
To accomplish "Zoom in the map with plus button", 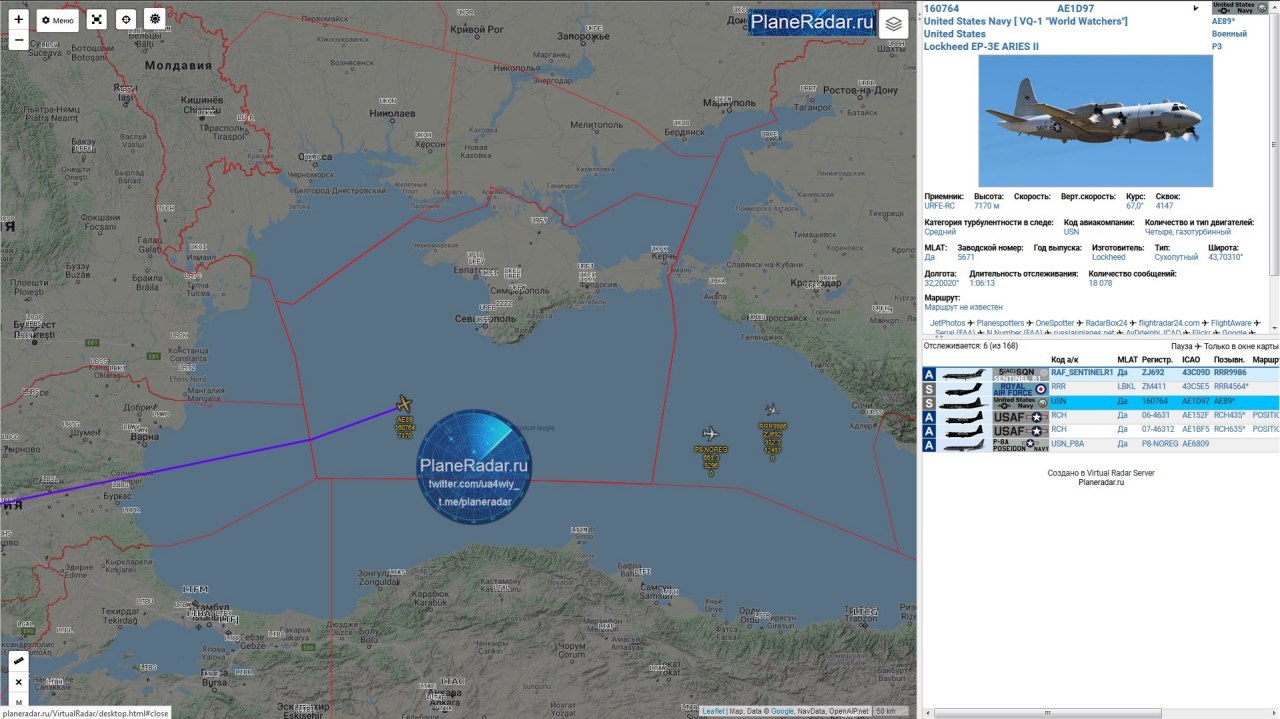I will [x=18, y=19].
